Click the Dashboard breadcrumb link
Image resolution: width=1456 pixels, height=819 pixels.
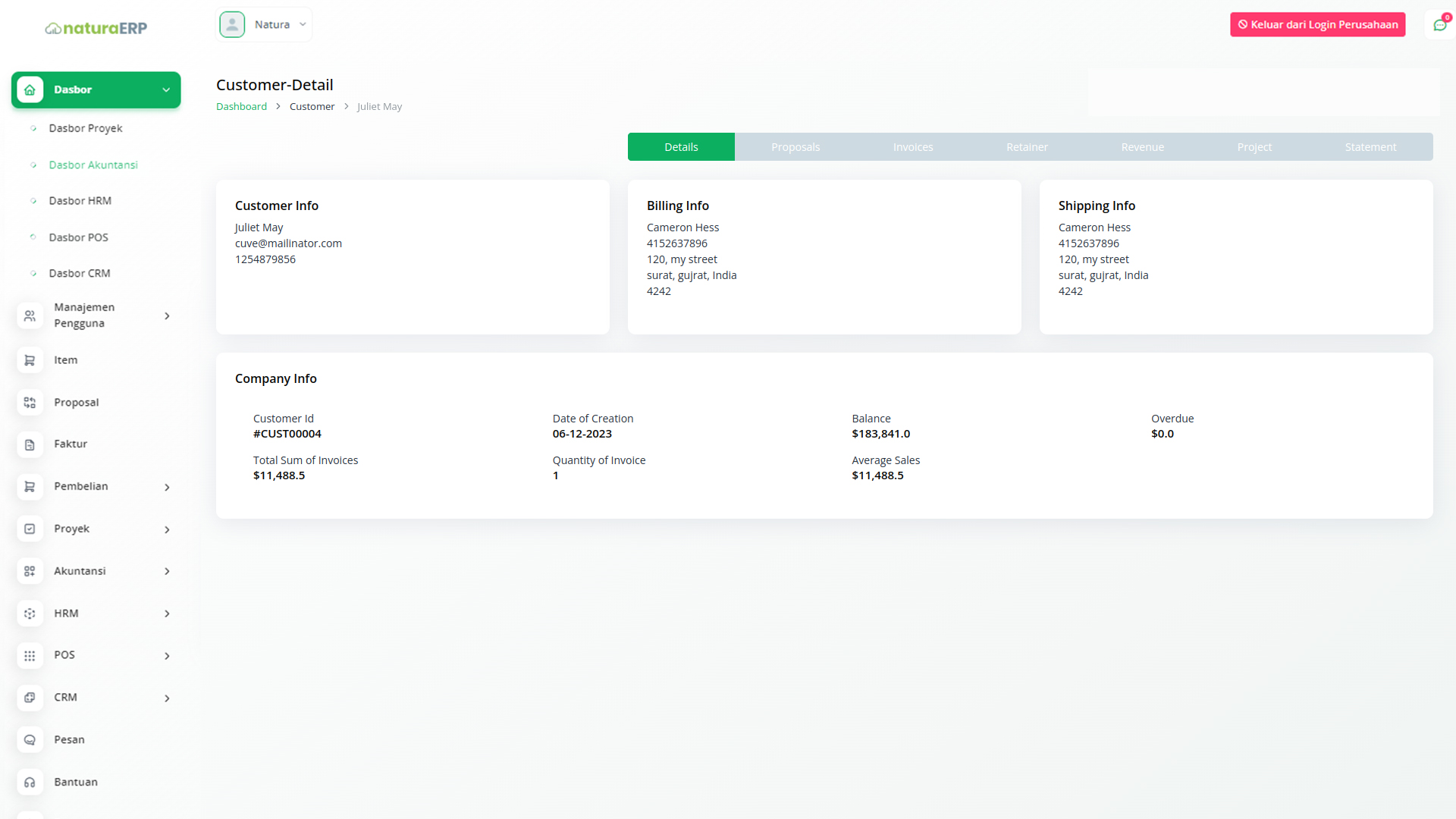click(x=241, y=107)
